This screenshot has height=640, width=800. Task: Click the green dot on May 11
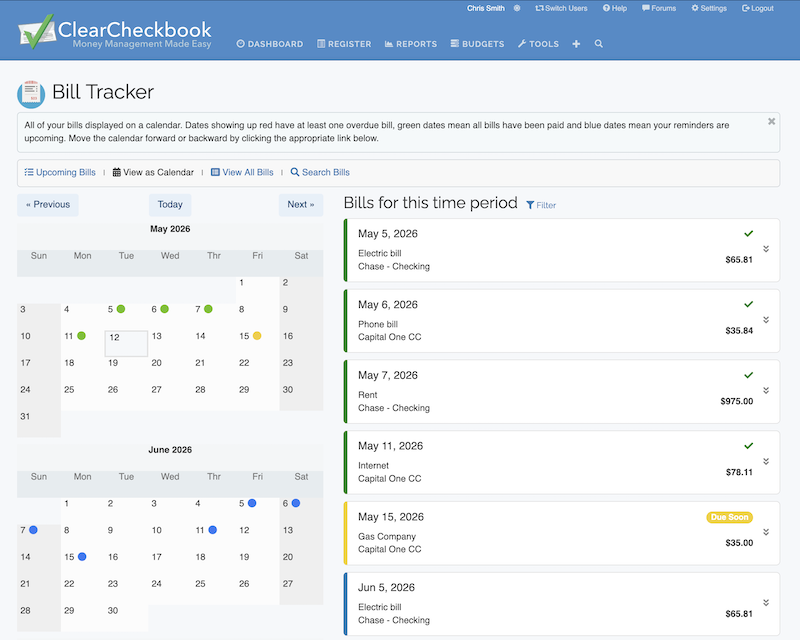pos(81,336)
